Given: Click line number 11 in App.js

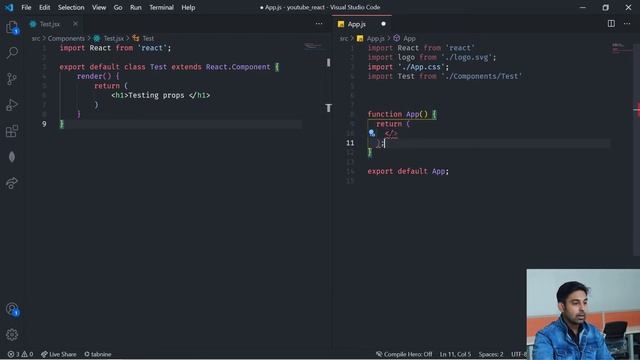Looking at the screenshot, I should click(350, 143).
